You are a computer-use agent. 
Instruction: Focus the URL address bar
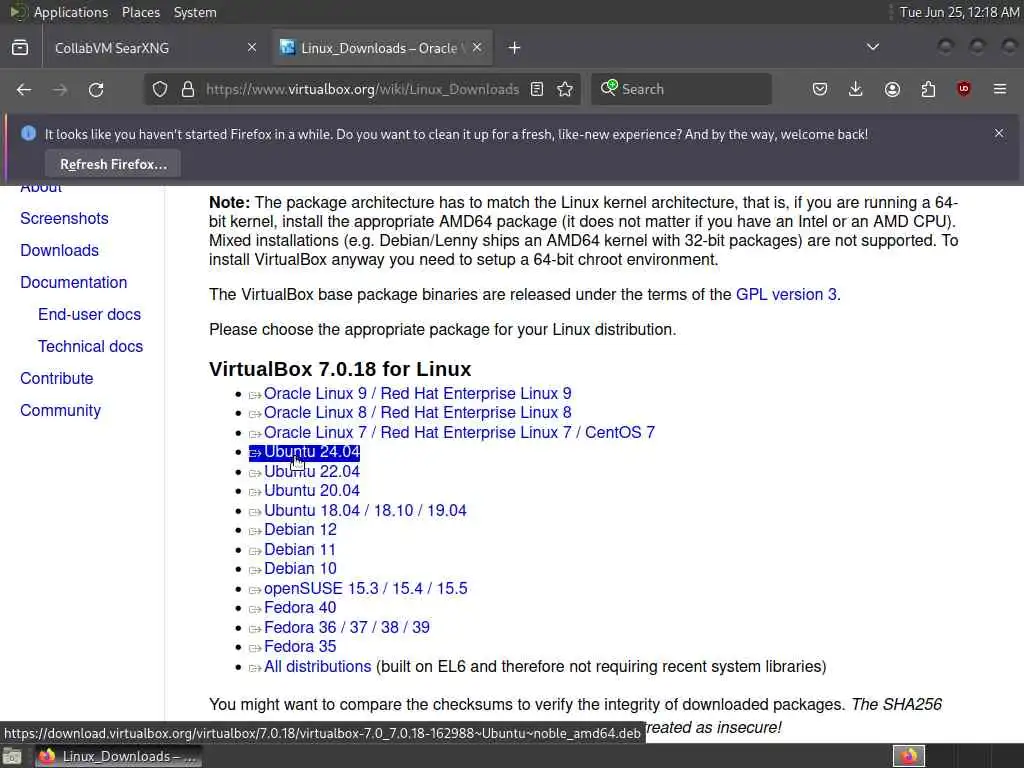point(362,89)
